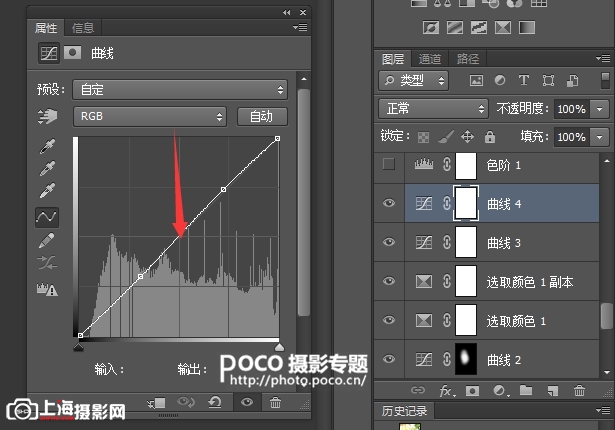Lock image pixels brush icon
This screenshot has width=615, height=430.
coord(446,137)
